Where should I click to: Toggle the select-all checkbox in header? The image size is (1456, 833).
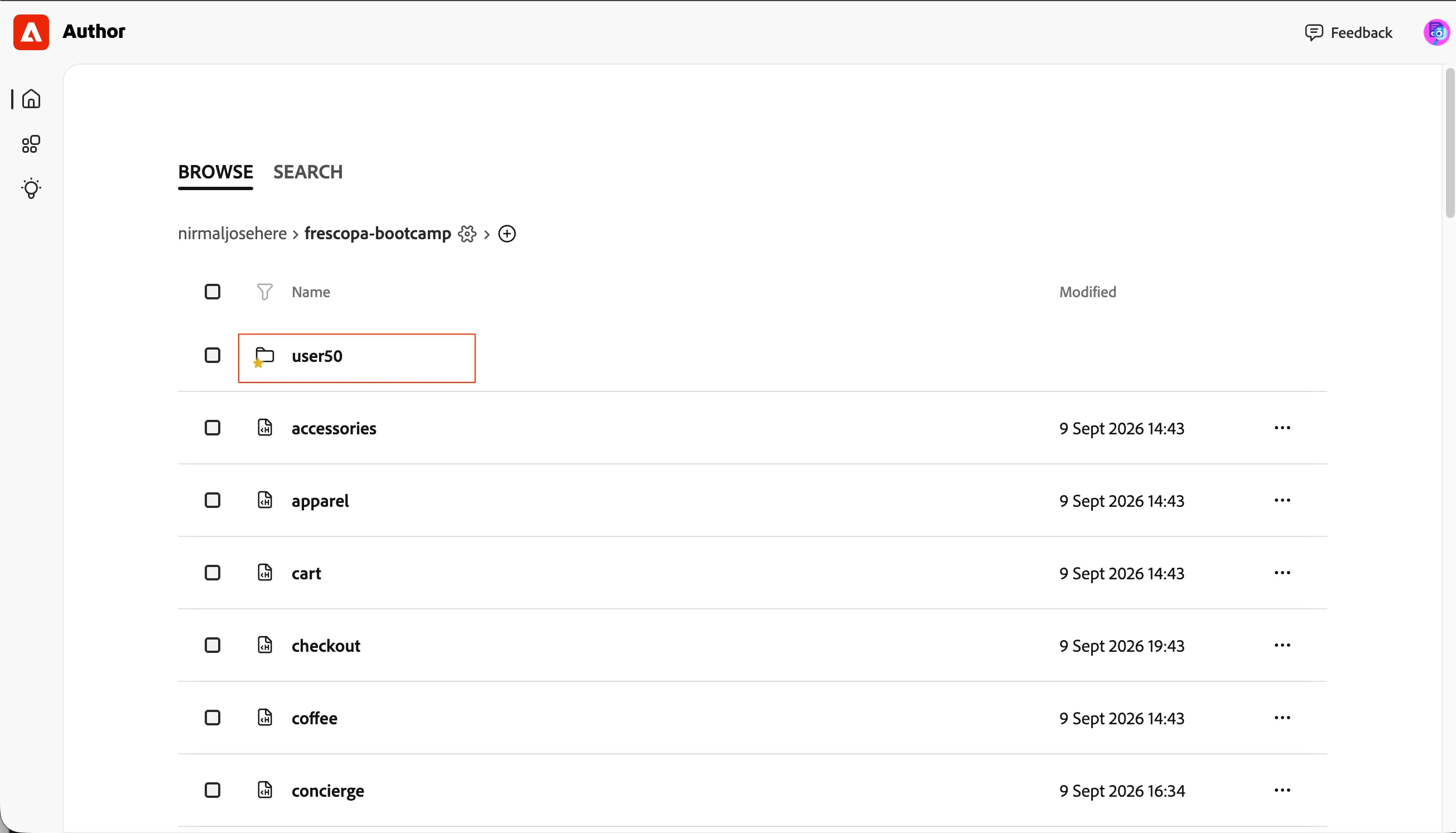(x=213, y=292)
